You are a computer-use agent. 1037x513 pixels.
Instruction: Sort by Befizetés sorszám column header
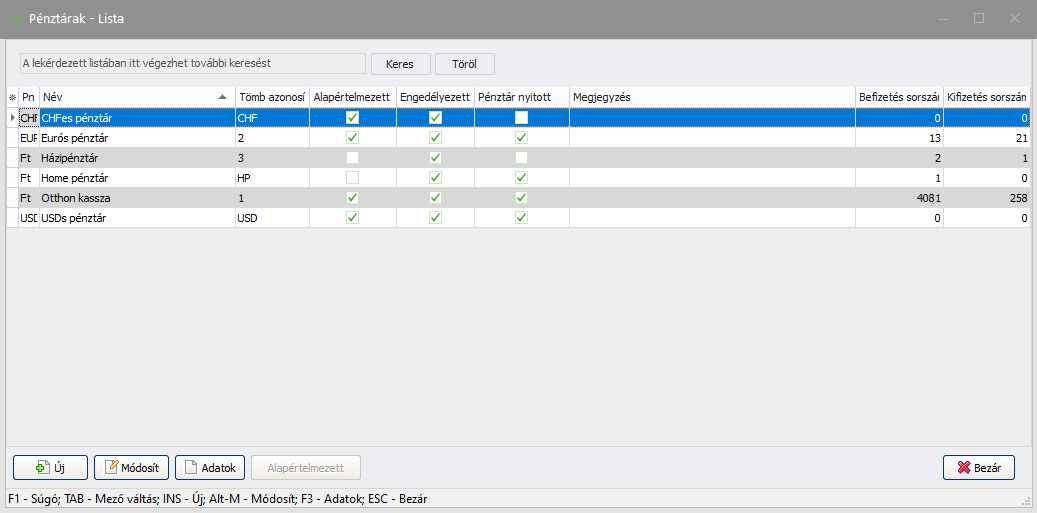pyautogui.click(x=898, y=97)
